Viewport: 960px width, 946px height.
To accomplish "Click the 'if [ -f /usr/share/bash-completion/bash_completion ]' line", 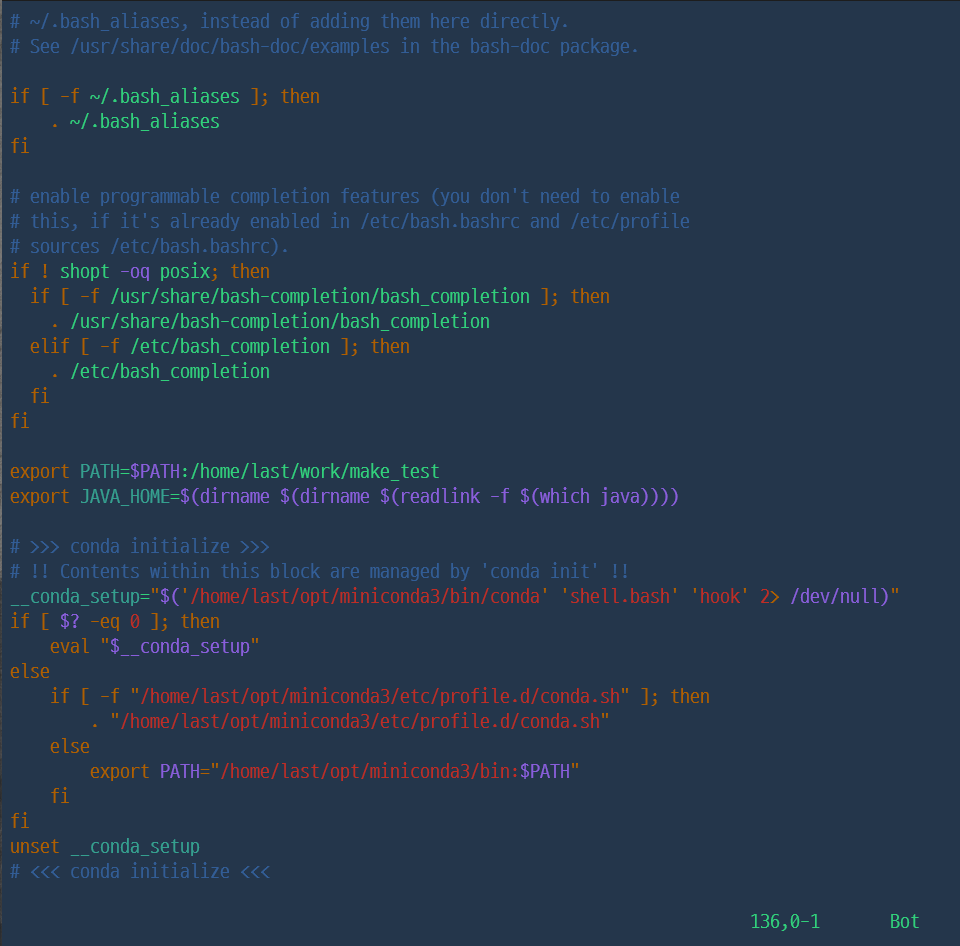I will tap(320, 297).
